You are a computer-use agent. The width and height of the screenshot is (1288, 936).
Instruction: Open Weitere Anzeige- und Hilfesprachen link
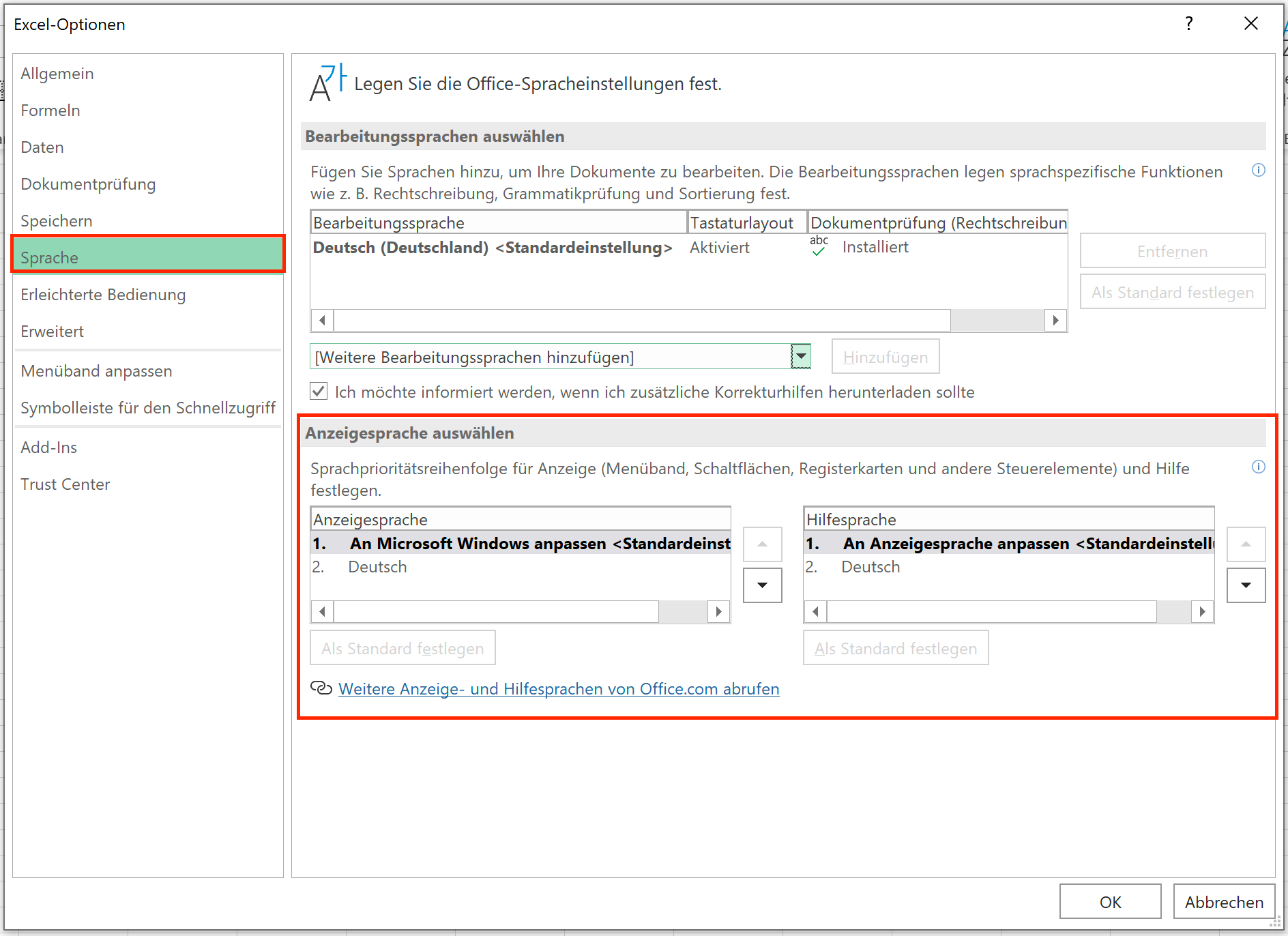pos(559,689)
